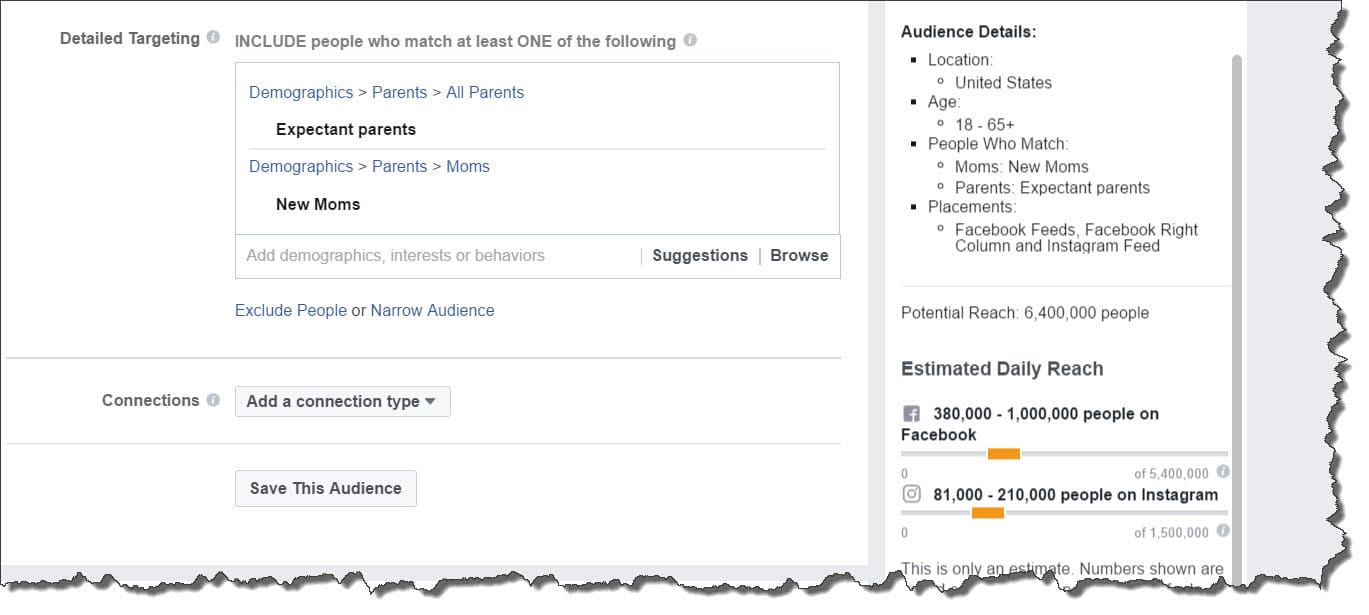
Task: Open Suggestions in targeting field
Action: pos(700,256)
